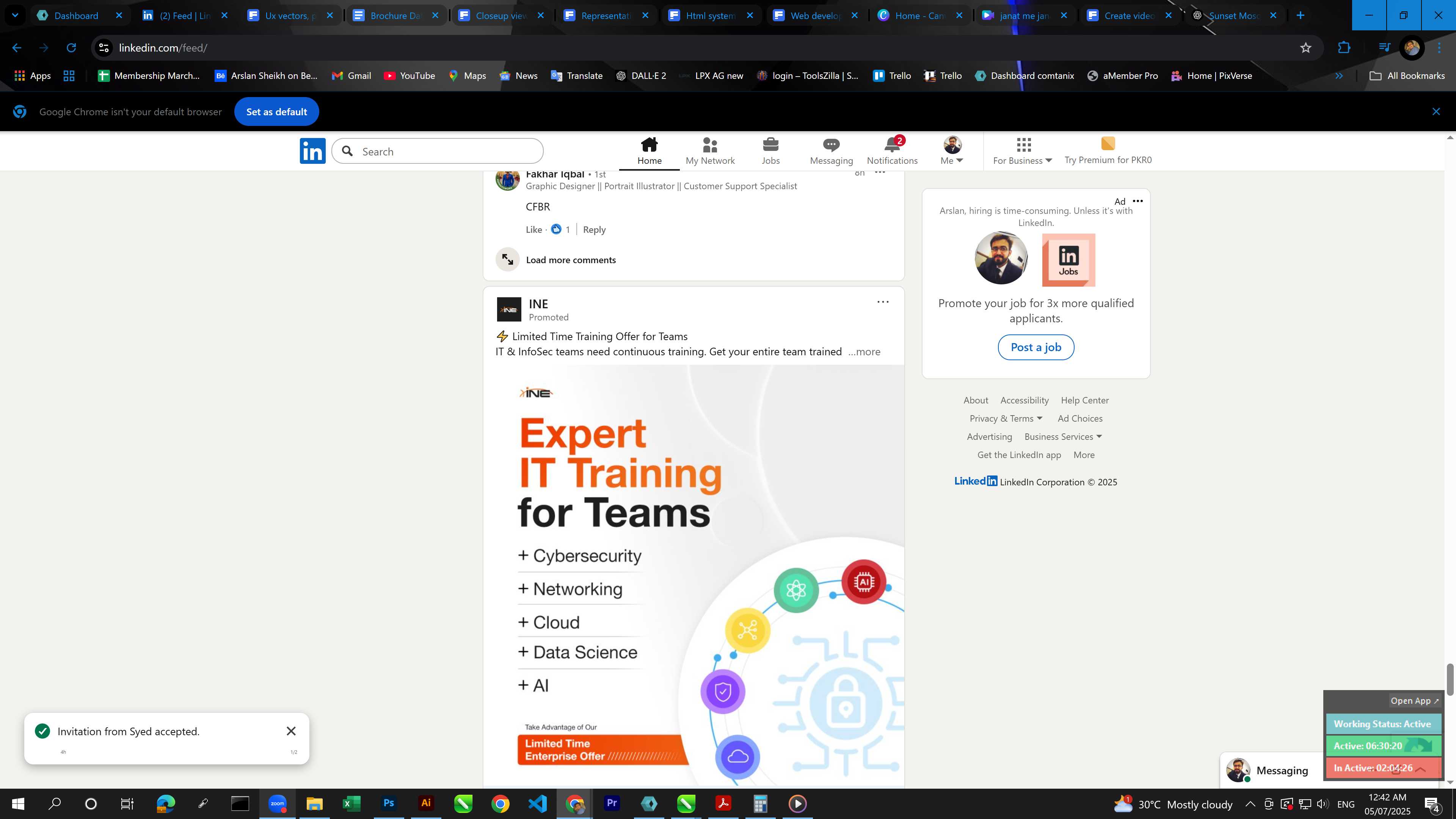This screenshot has width=1456, height=819.
Task: Switch to the Brochure Da tab
Action: [x=395, y=15]
